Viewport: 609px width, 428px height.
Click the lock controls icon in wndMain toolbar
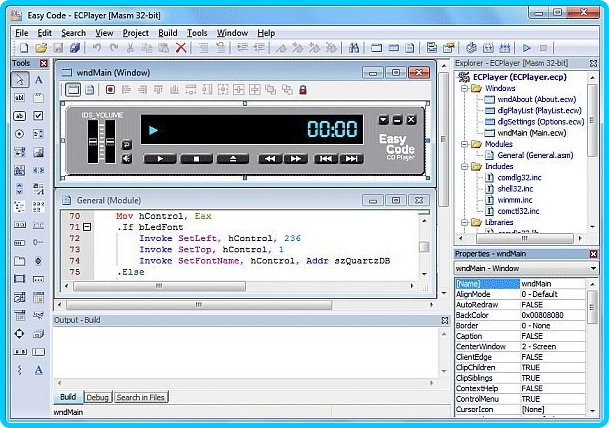point(303,90)
